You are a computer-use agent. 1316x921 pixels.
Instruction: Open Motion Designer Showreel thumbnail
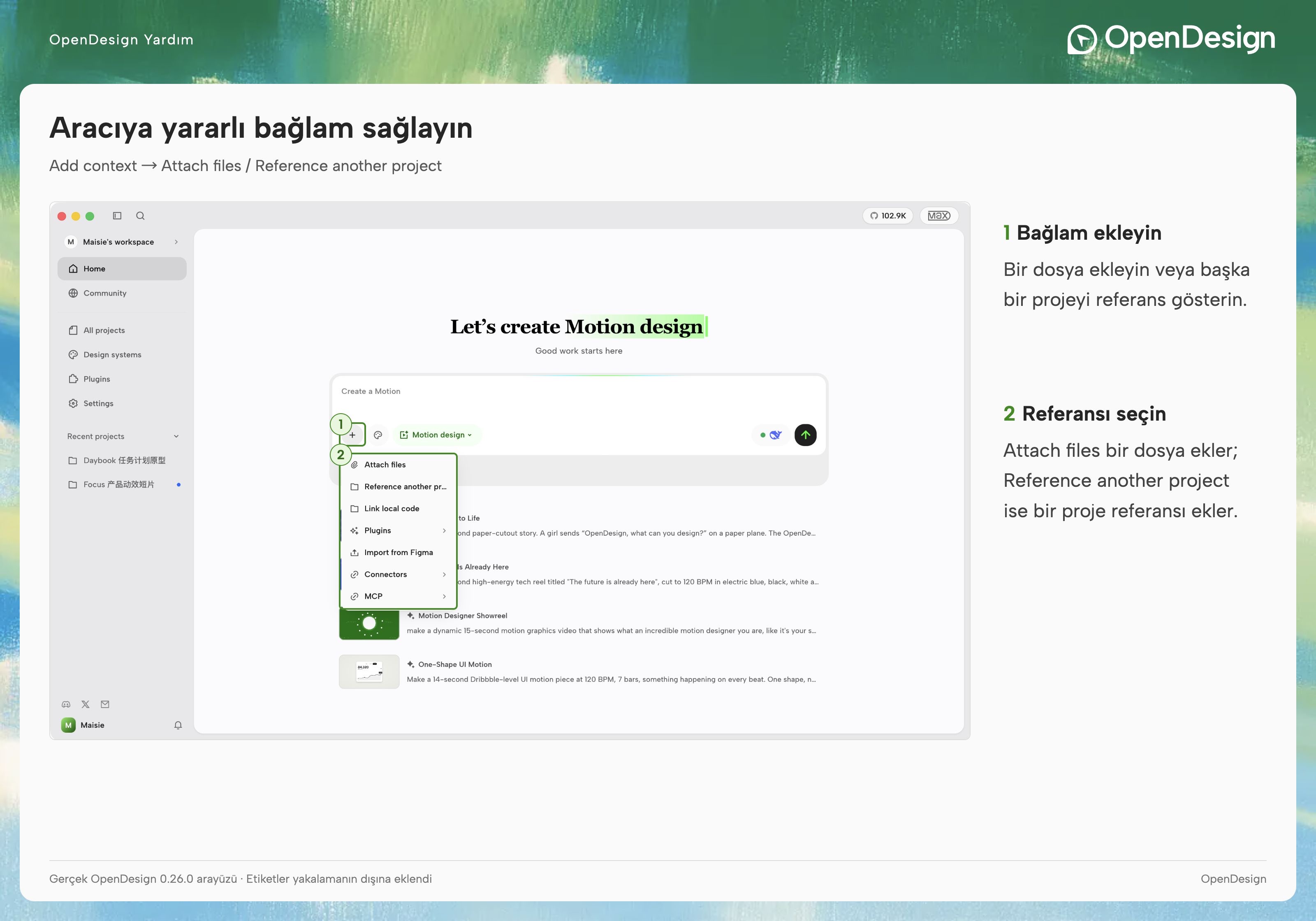pyautogui.click(x=369, y=624)
